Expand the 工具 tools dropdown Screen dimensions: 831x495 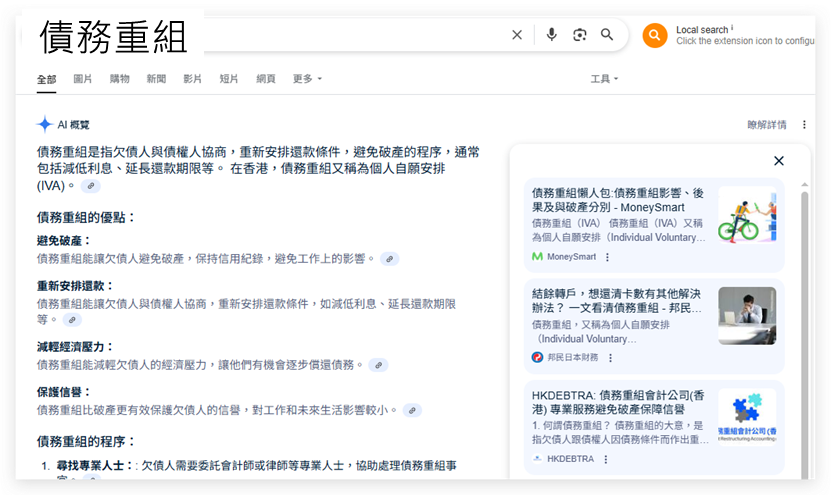[604, 79]
